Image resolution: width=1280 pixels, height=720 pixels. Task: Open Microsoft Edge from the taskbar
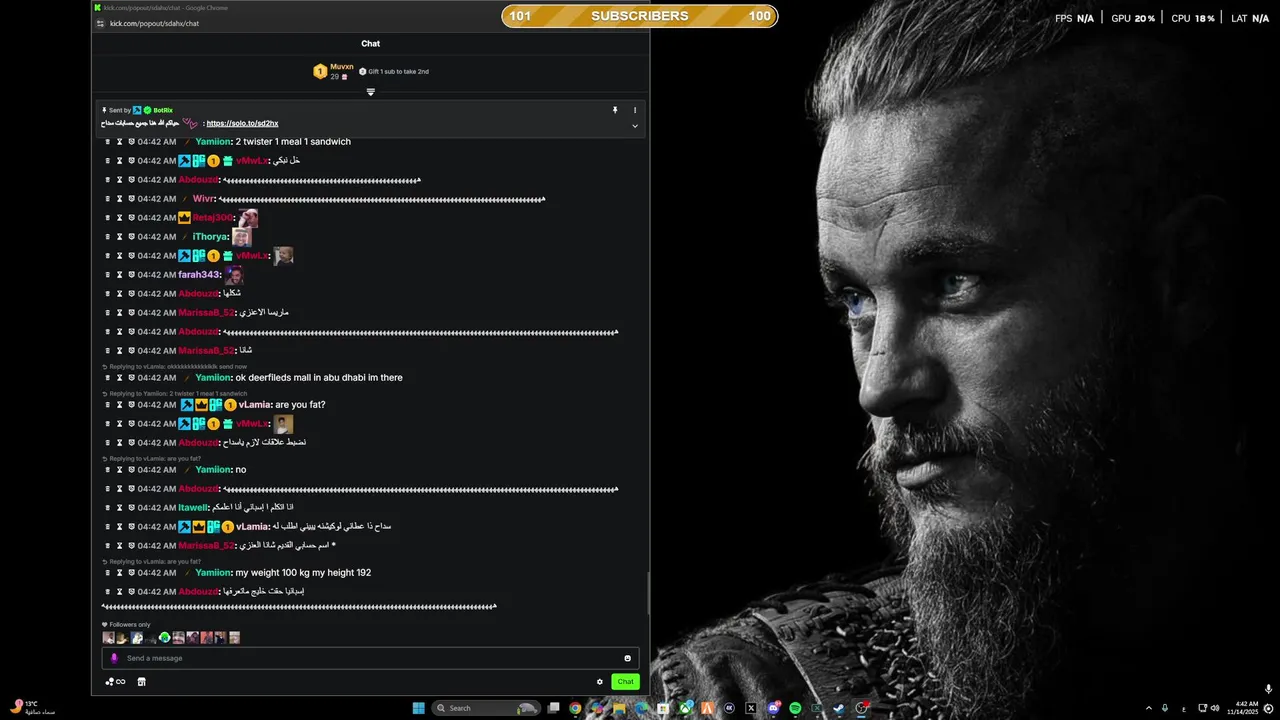pos(641,708)
